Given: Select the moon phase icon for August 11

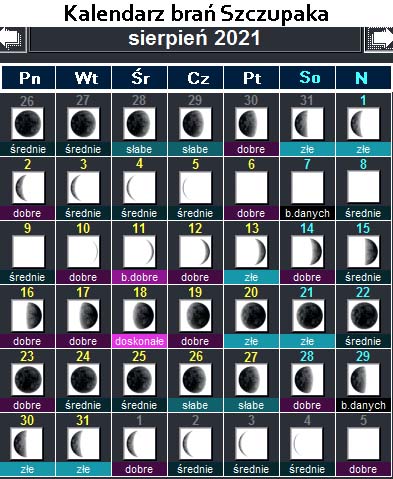Looking at the screenshot, I should point(139,251).
